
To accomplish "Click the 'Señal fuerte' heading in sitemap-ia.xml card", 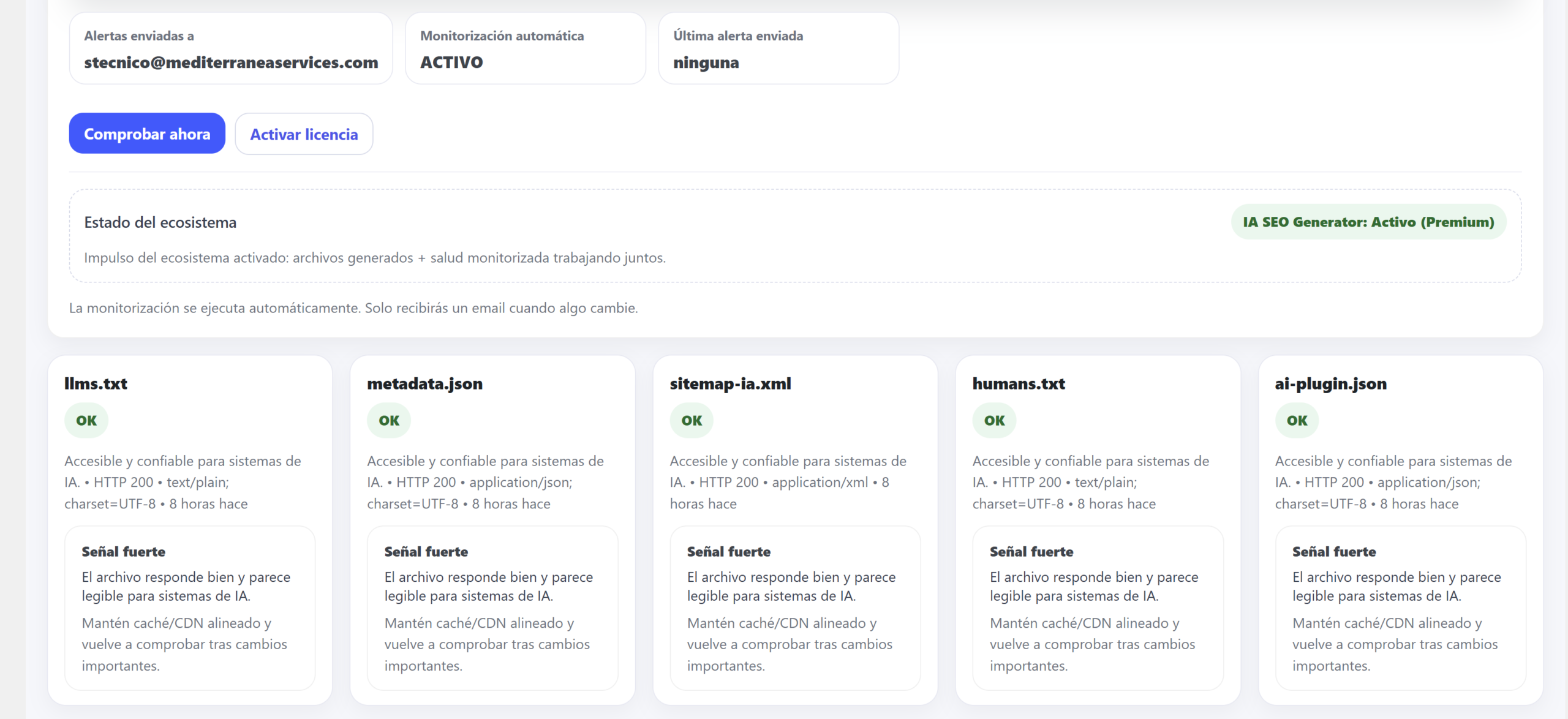I will point(728,552).
